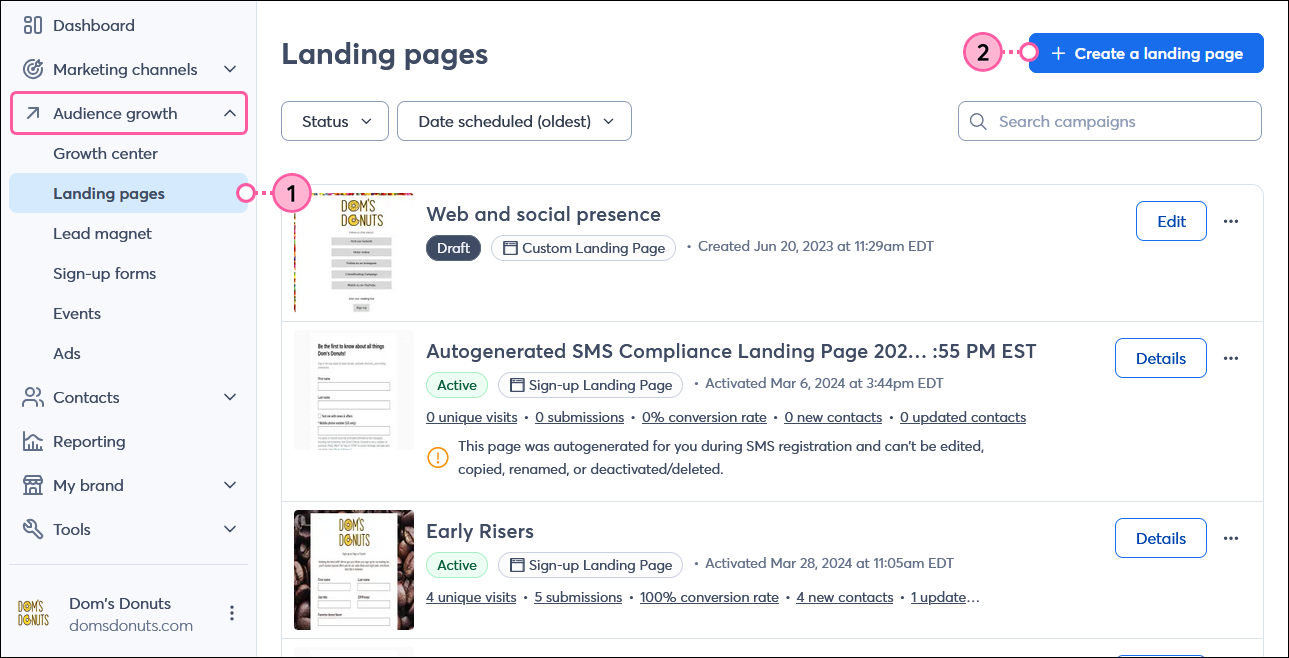Screen dimensions: 1289x658
Task: Click 0 updated contacts link
Action: tap(963, 417)
